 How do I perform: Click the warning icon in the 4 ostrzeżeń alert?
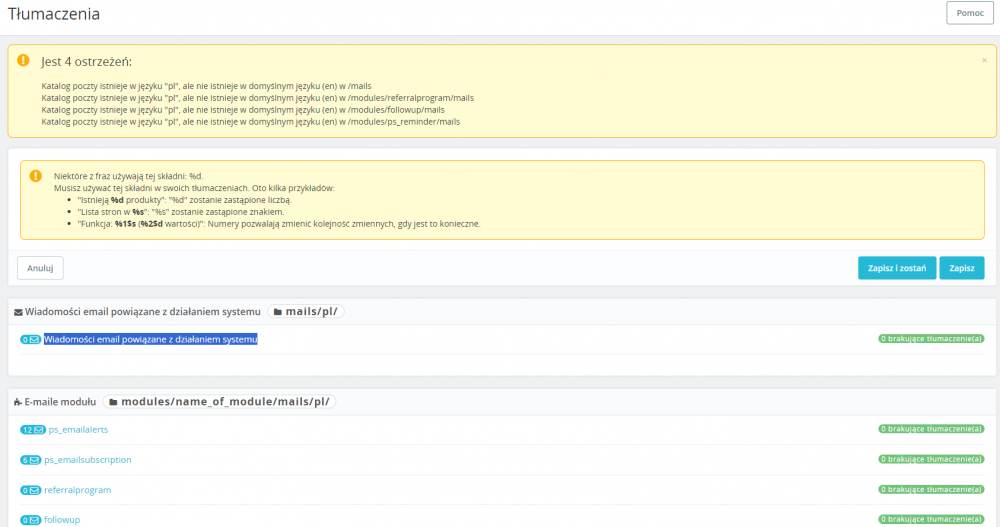tap(23, 60)
